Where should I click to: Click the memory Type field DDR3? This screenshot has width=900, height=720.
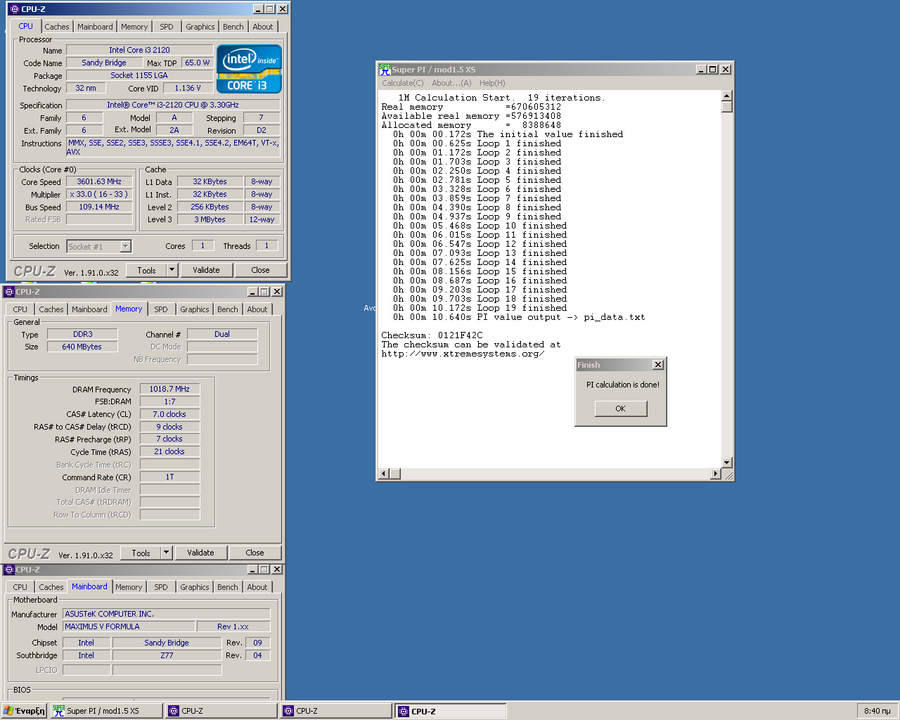tap(83, 334)
